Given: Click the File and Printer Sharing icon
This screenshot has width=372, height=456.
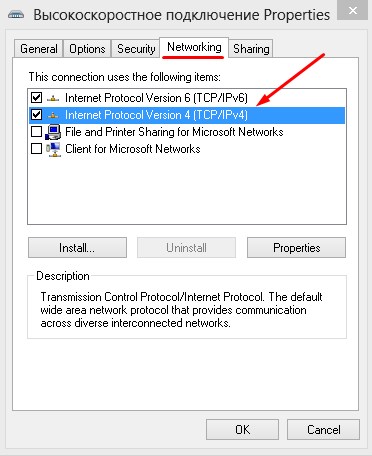Looking at the screenshot, I should pos(53,132).
